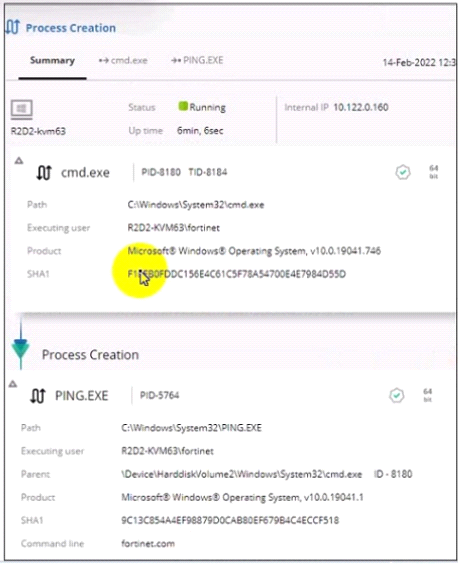Click the lower Process Creation event label
The image size is (461, 564).
[90, 355]
